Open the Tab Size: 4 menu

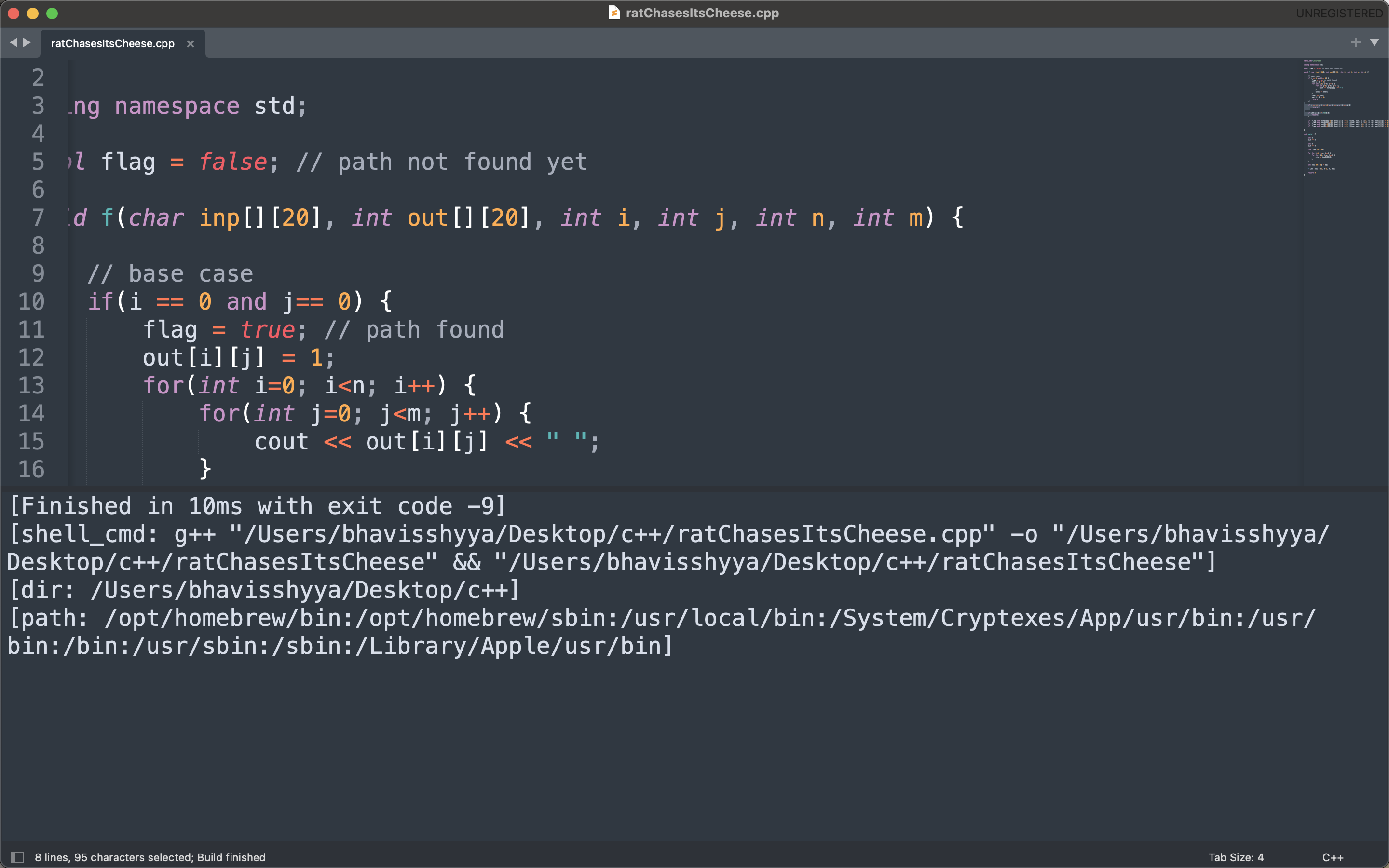click(1236, 857)
